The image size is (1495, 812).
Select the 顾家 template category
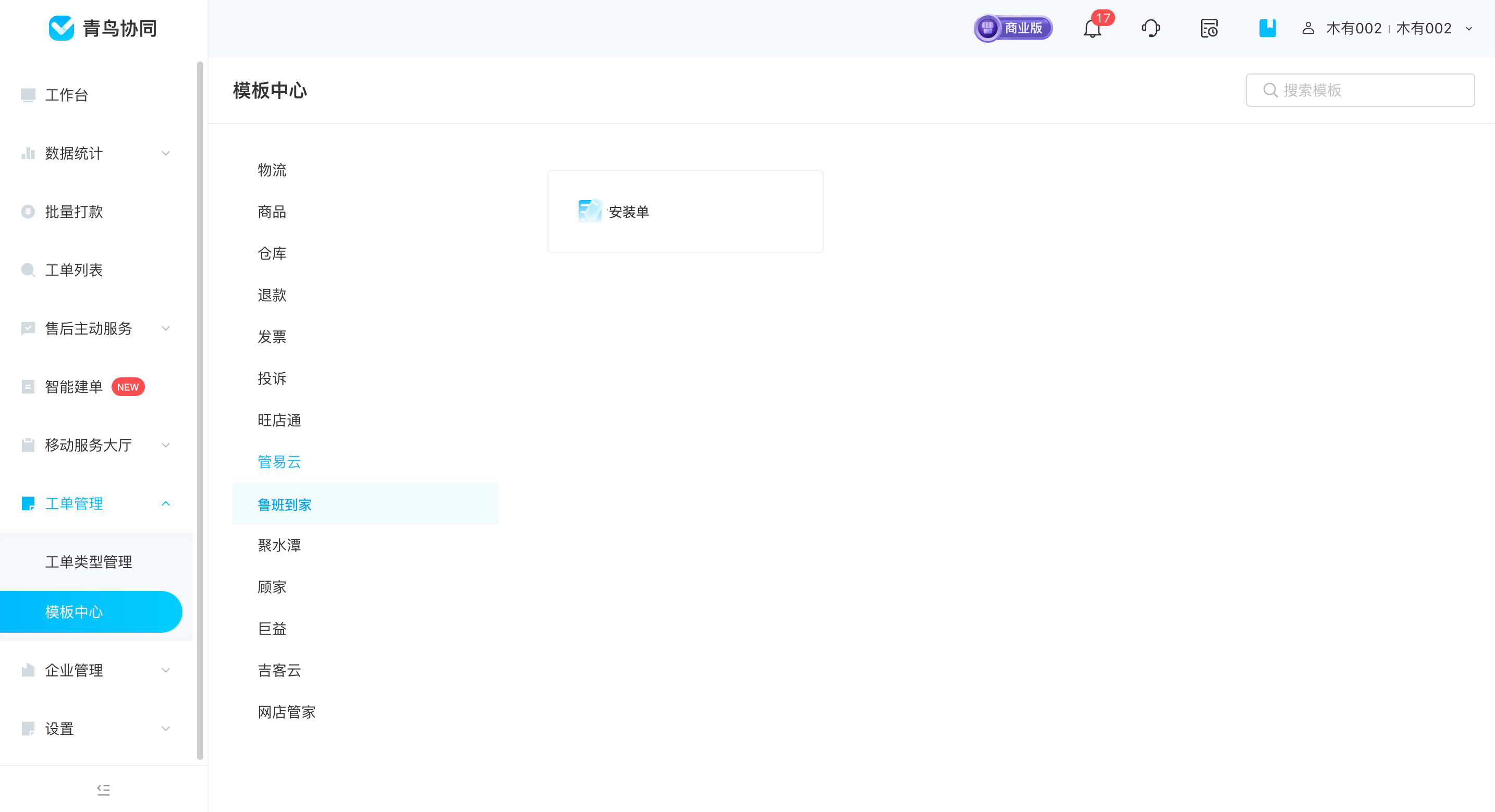point(365,587)
